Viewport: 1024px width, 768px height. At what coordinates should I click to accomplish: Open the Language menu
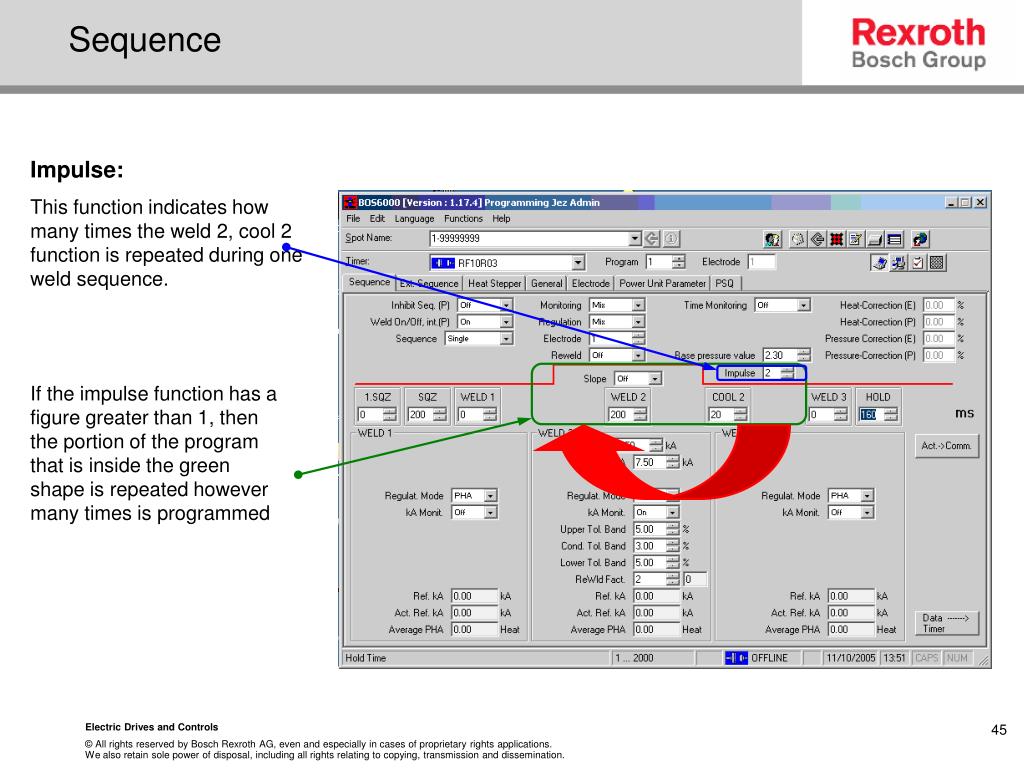pos(414,219)
